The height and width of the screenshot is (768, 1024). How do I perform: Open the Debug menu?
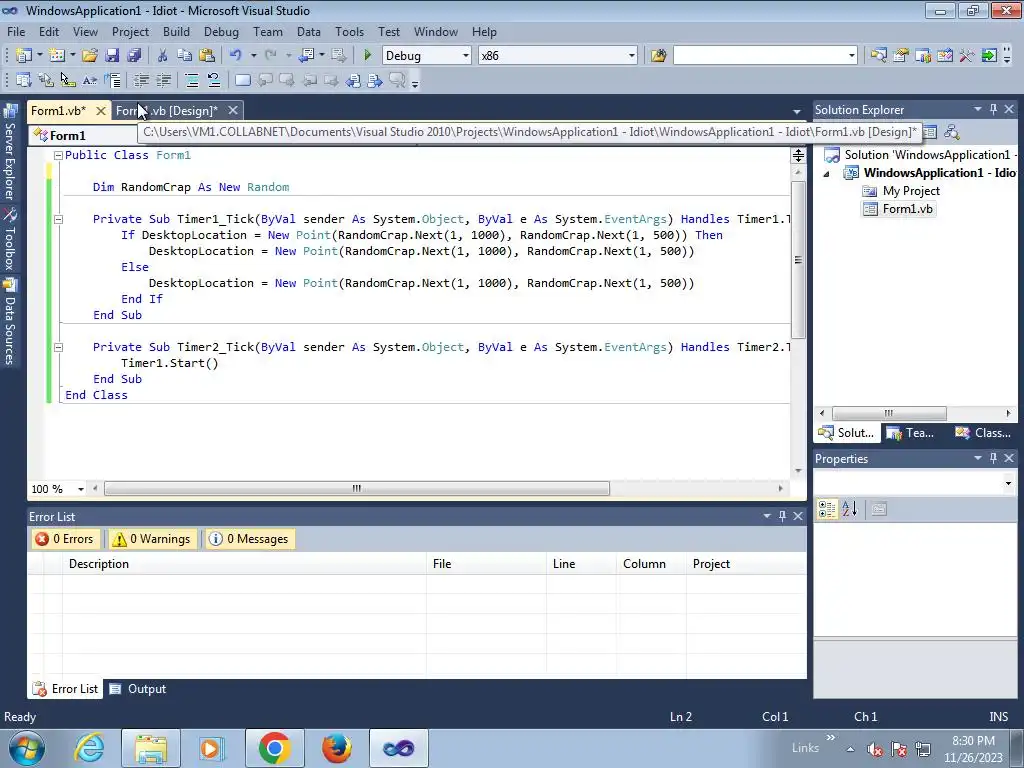(221, 31)
